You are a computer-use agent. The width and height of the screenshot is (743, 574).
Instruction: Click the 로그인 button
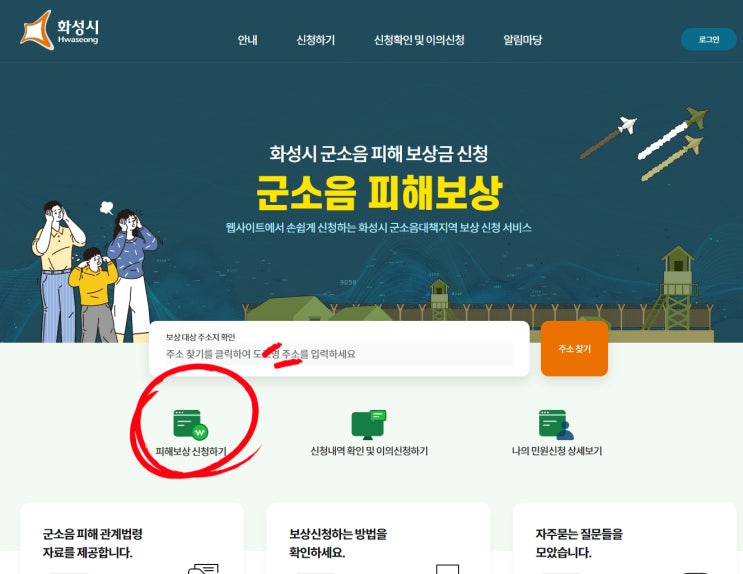point(709,39)
